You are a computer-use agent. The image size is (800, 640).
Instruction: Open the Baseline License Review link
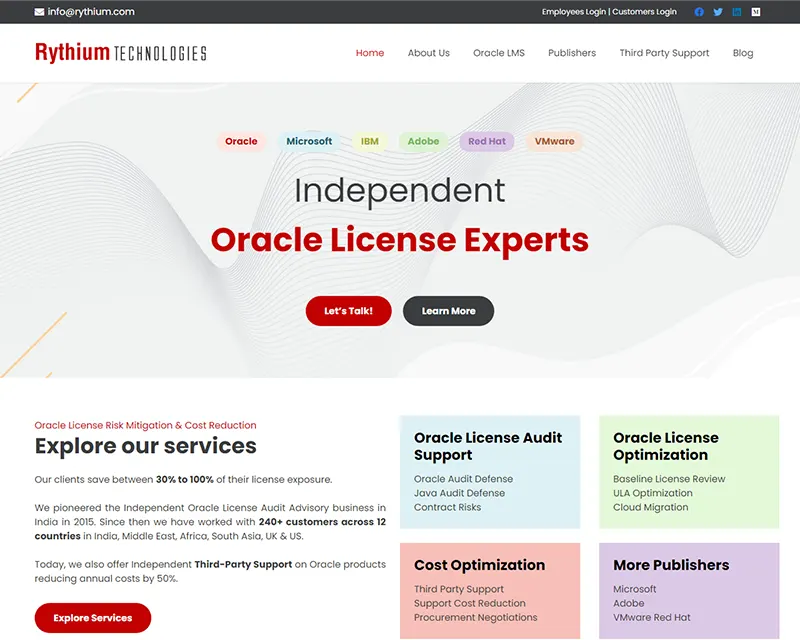pos(669,479)
